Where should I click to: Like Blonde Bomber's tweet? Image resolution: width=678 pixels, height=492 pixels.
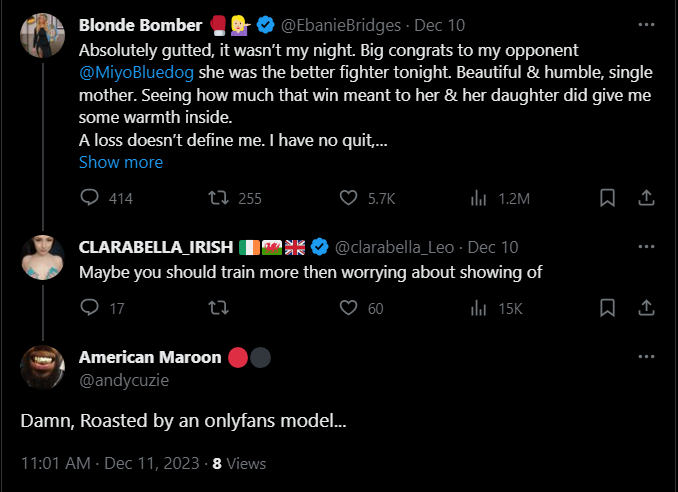(x=349, y=198)
